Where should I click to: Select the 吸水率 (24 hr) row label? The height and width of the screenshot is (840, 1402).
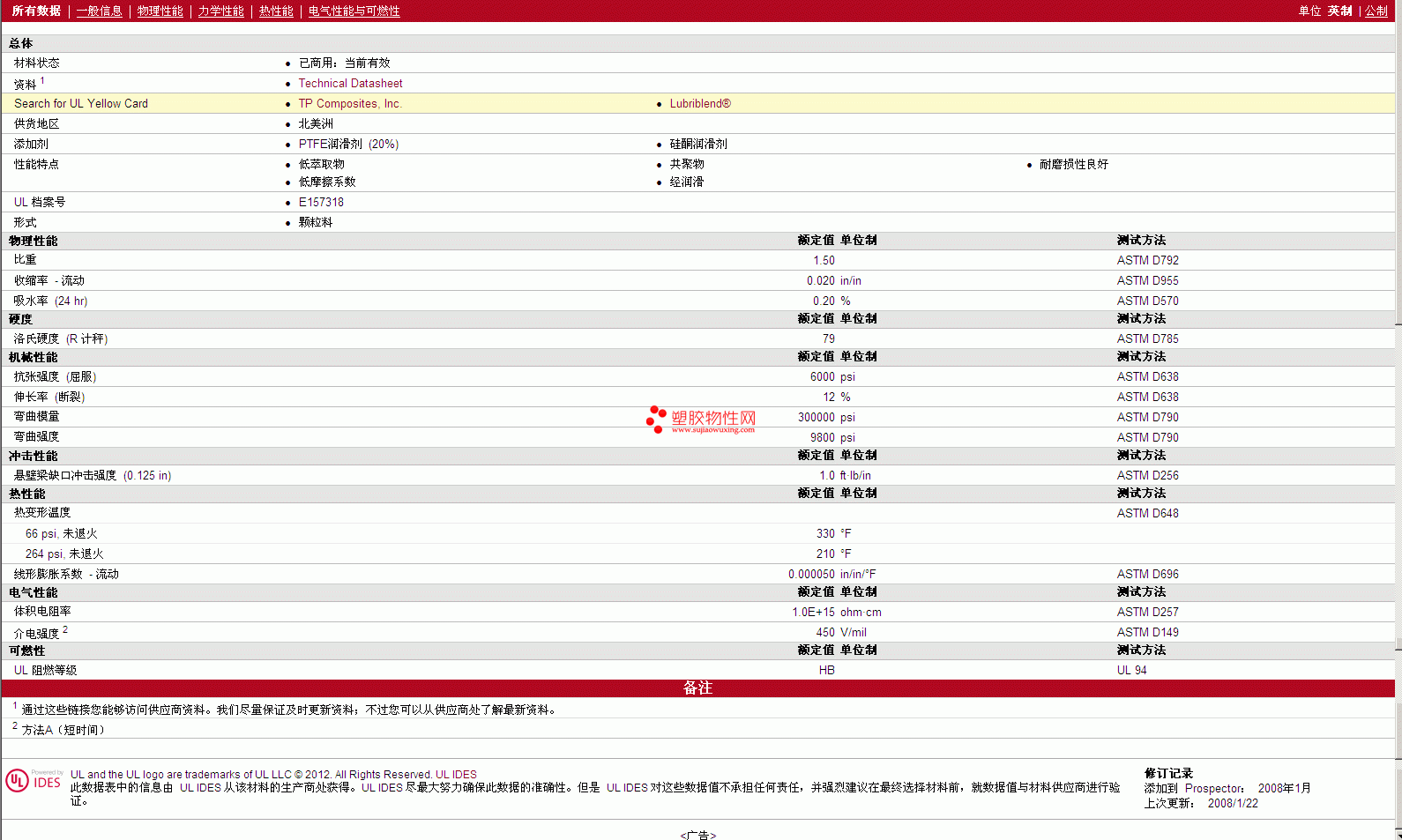pyautogui.click(x=51, y=301)
